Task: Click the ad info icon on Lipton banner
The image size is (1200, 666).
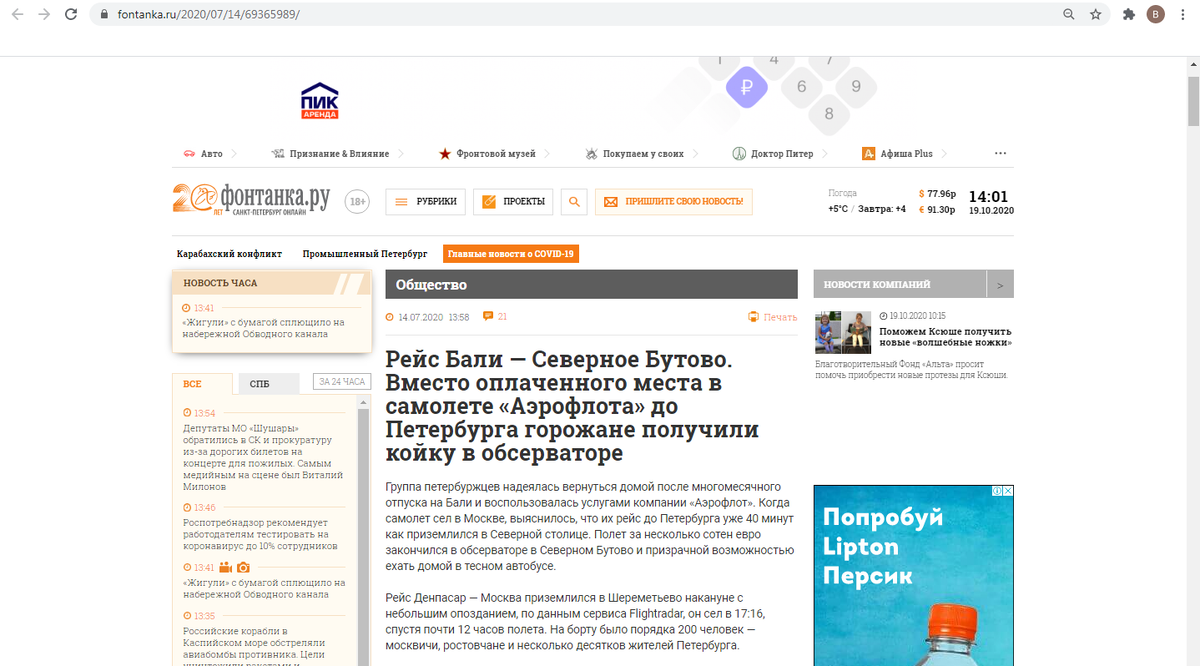Action: point(997,491)
